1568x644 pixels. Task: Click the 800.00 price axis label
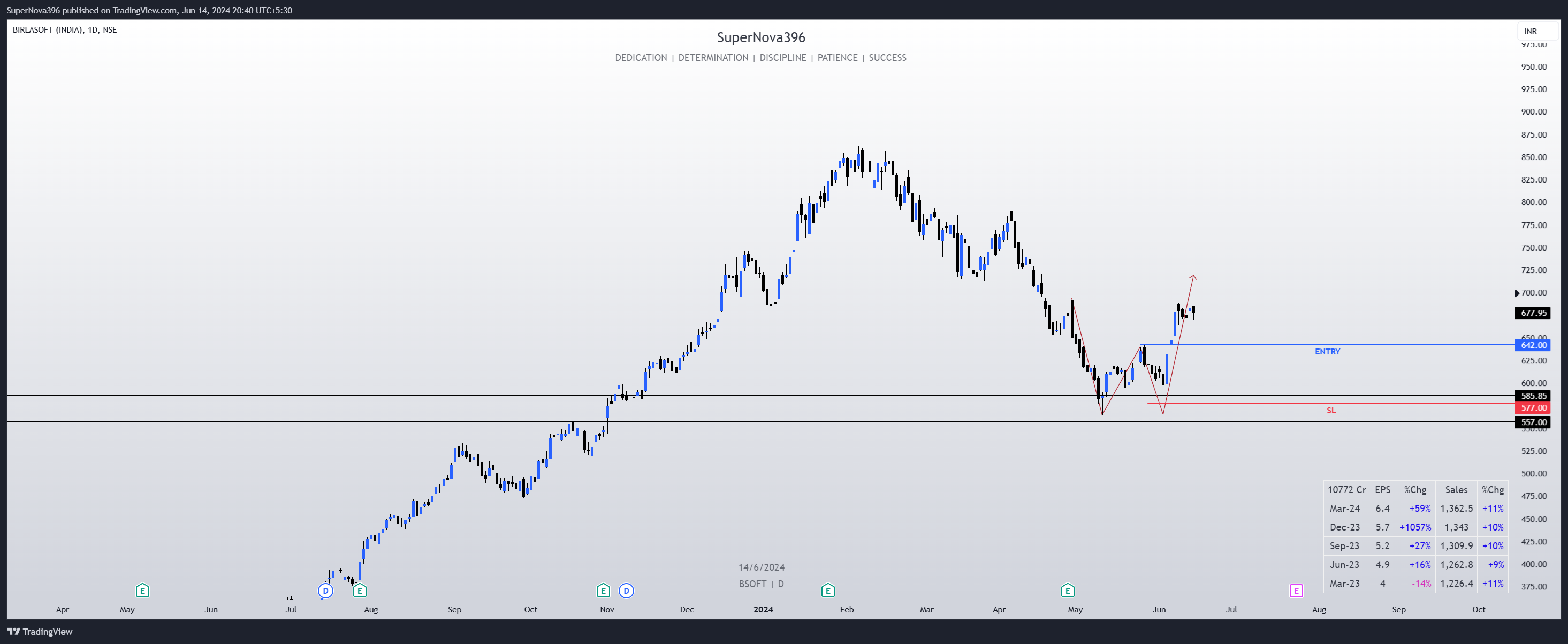pyautogui.click(x=1533, y=202)
